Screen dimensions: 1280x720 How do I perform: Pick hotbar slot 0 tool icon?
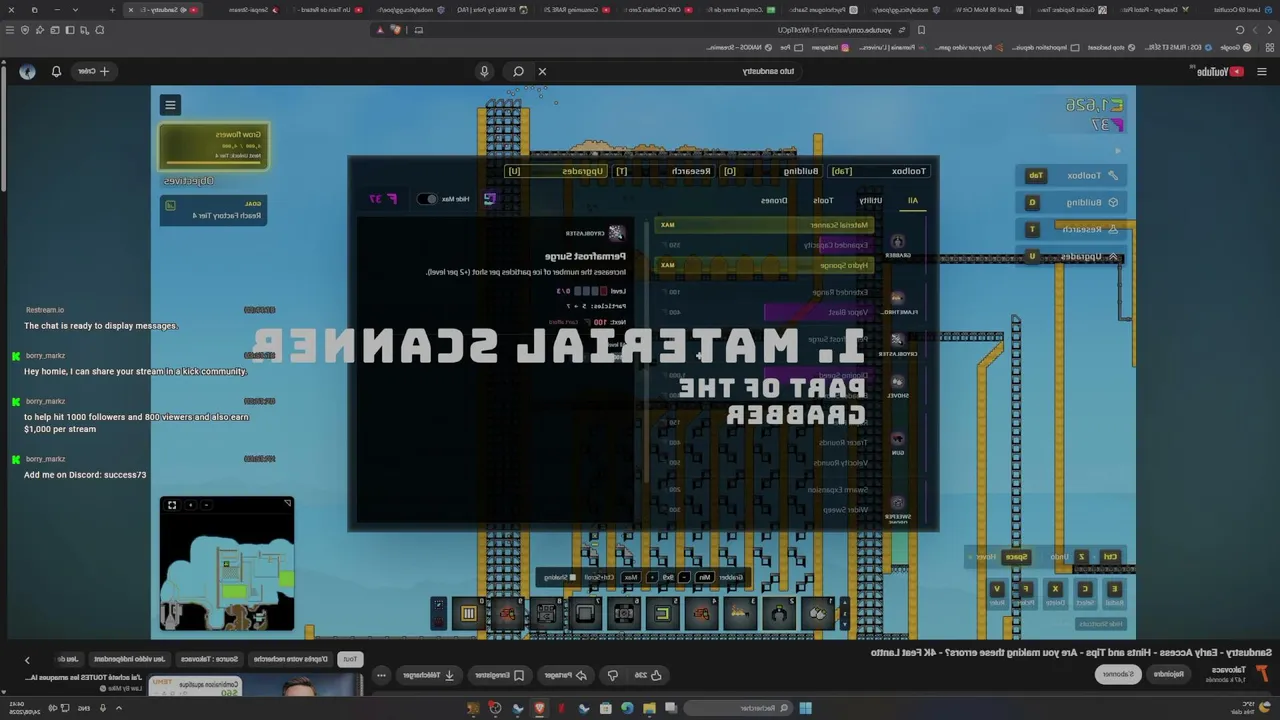tap(468, 613)
